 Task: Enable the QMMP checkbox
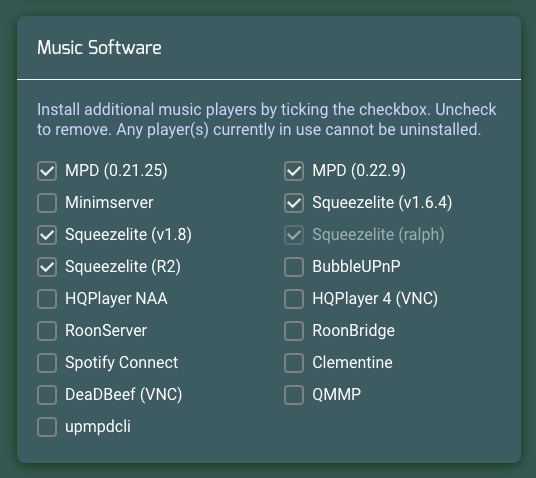(294, 395)
